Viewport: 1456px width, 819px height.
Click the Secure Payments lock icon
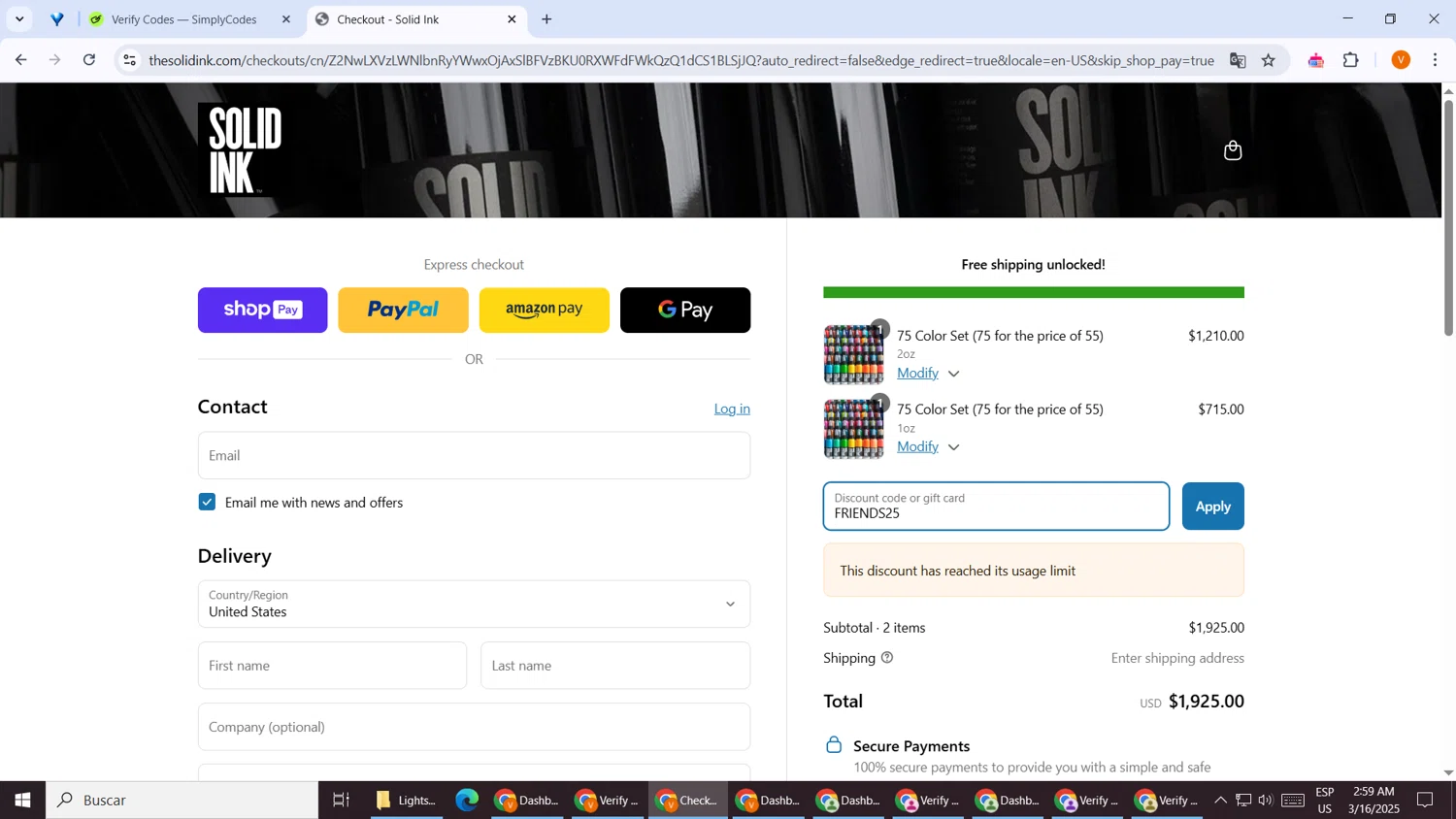(834, 745)
